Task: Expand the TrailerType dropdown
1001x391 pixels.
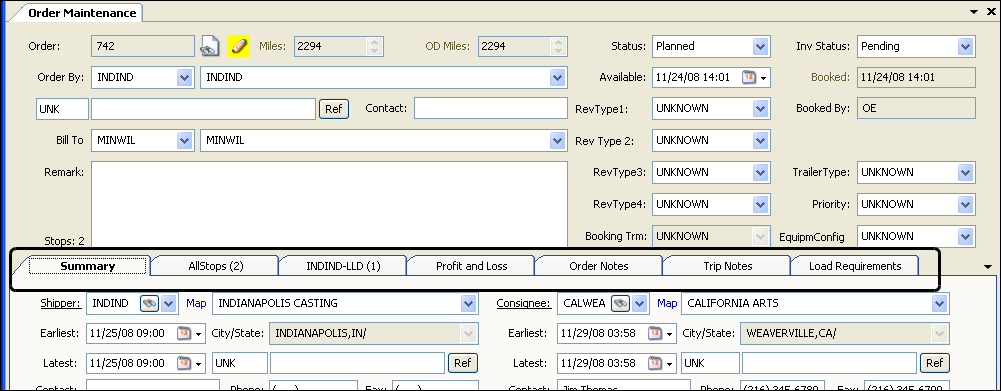Action: point(965,172)
